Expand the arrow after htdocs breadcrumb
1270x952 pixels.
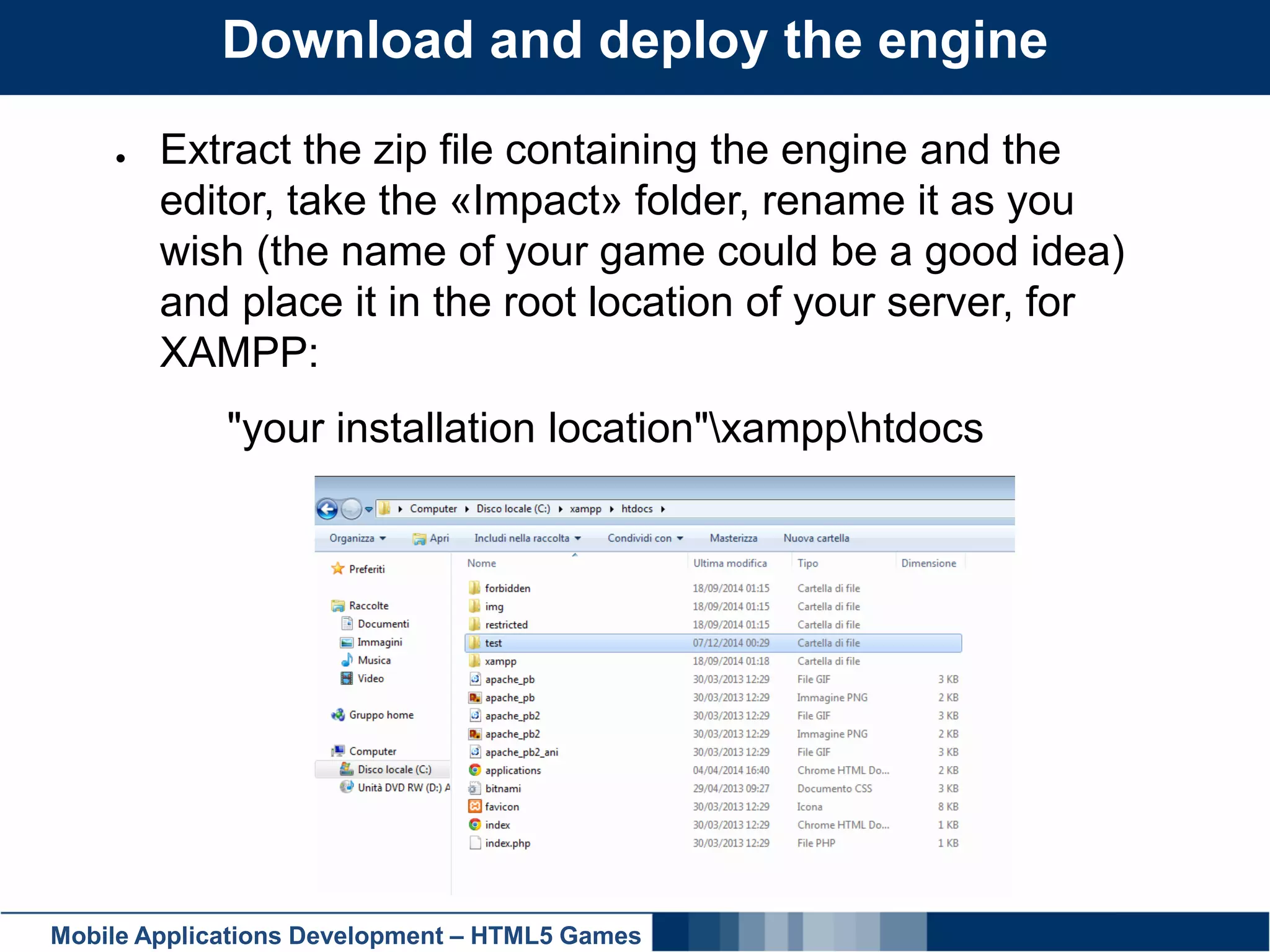(663, 509)
